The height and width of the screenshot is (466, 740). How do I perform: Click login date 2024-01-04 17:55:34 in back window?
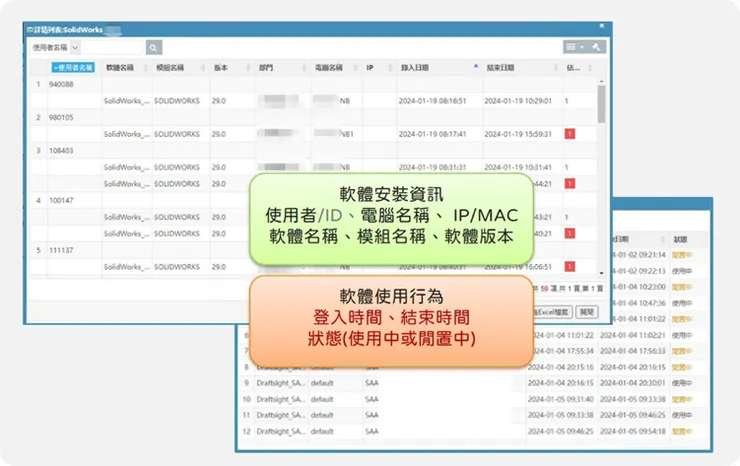(561, 351)
